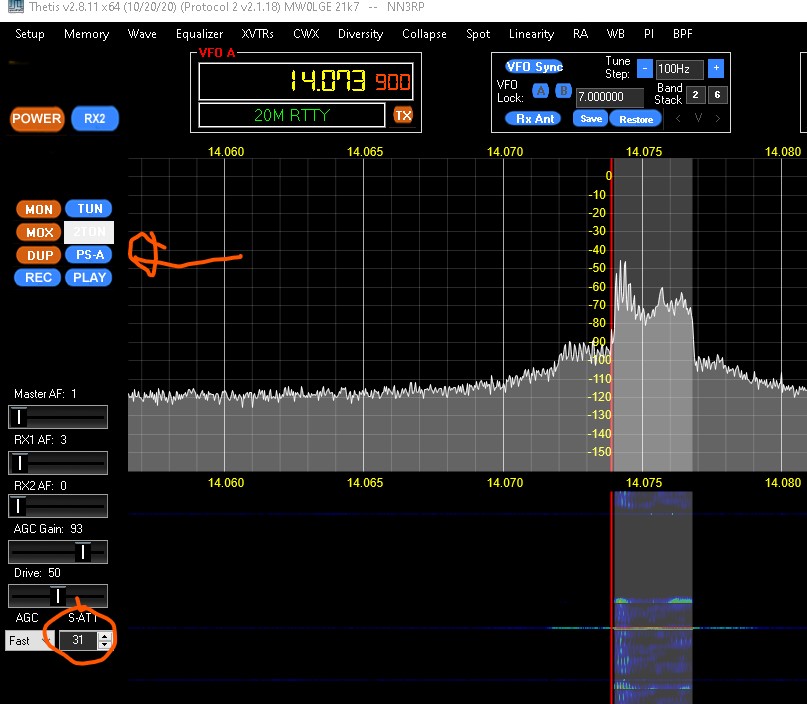
Task: Open the CWX menu
Action: coord(306,34)
